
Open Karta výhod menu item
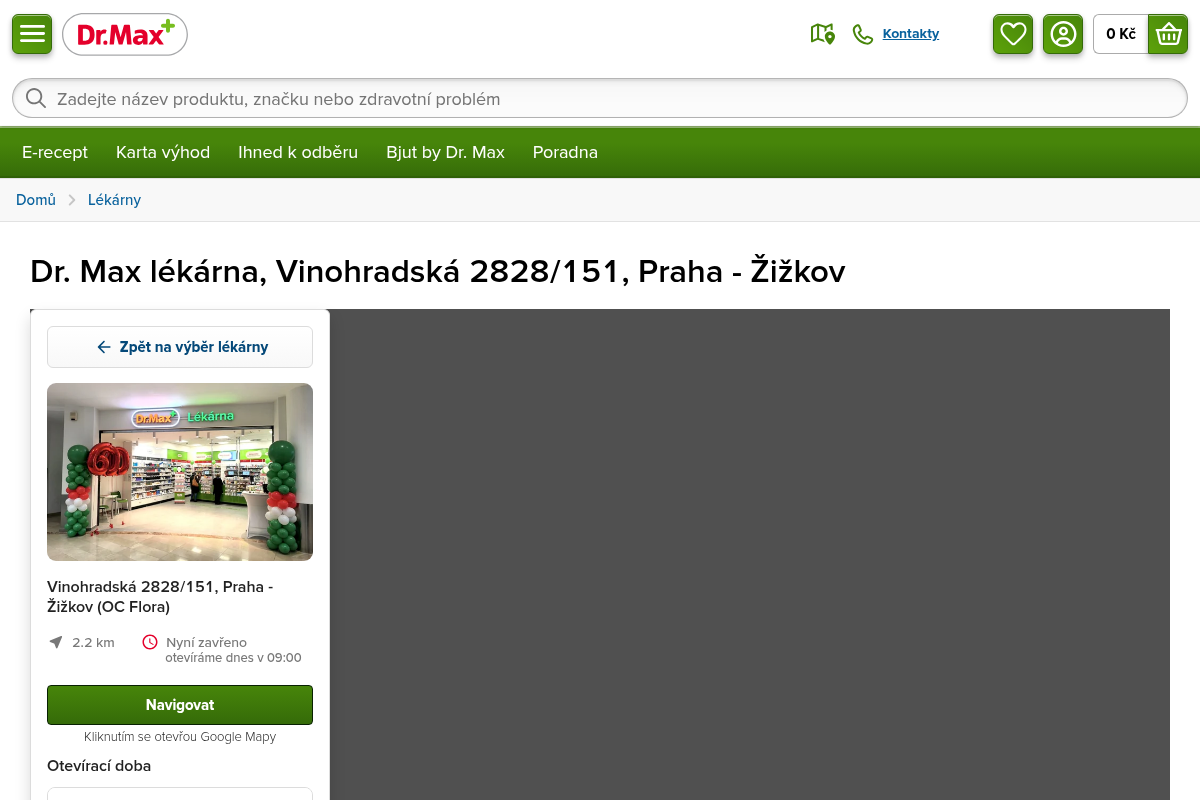coord(163,152)
